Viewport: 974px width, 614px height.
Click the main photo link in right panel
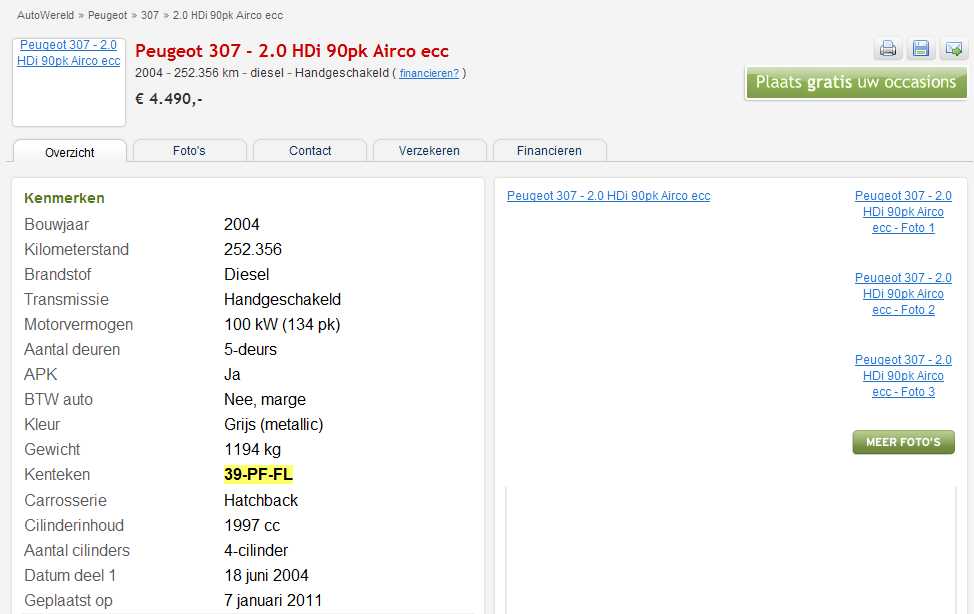[x=608, y=196]
